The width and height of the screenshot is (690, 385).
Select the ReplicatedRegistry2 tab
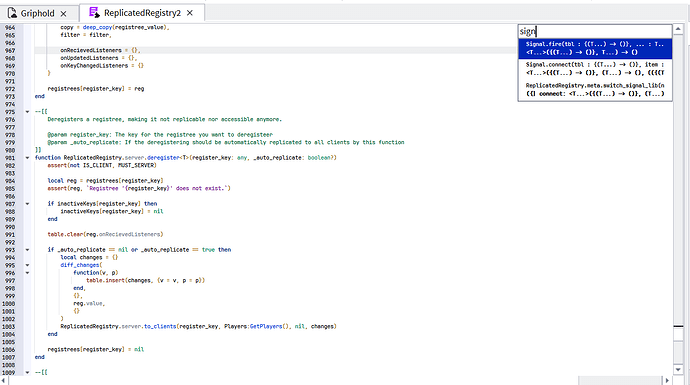[142, 13]
